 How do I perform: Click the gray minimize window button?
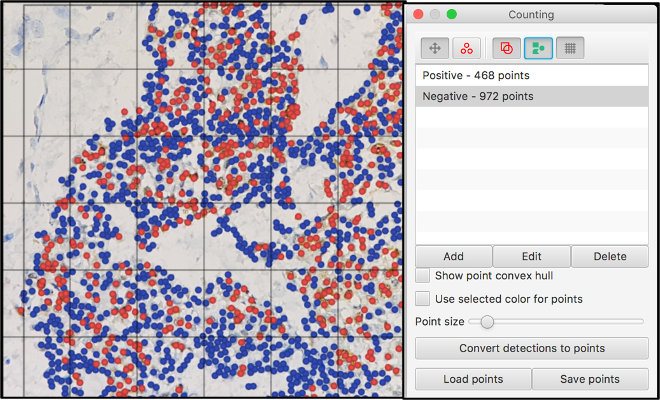(x=435, y=15)
